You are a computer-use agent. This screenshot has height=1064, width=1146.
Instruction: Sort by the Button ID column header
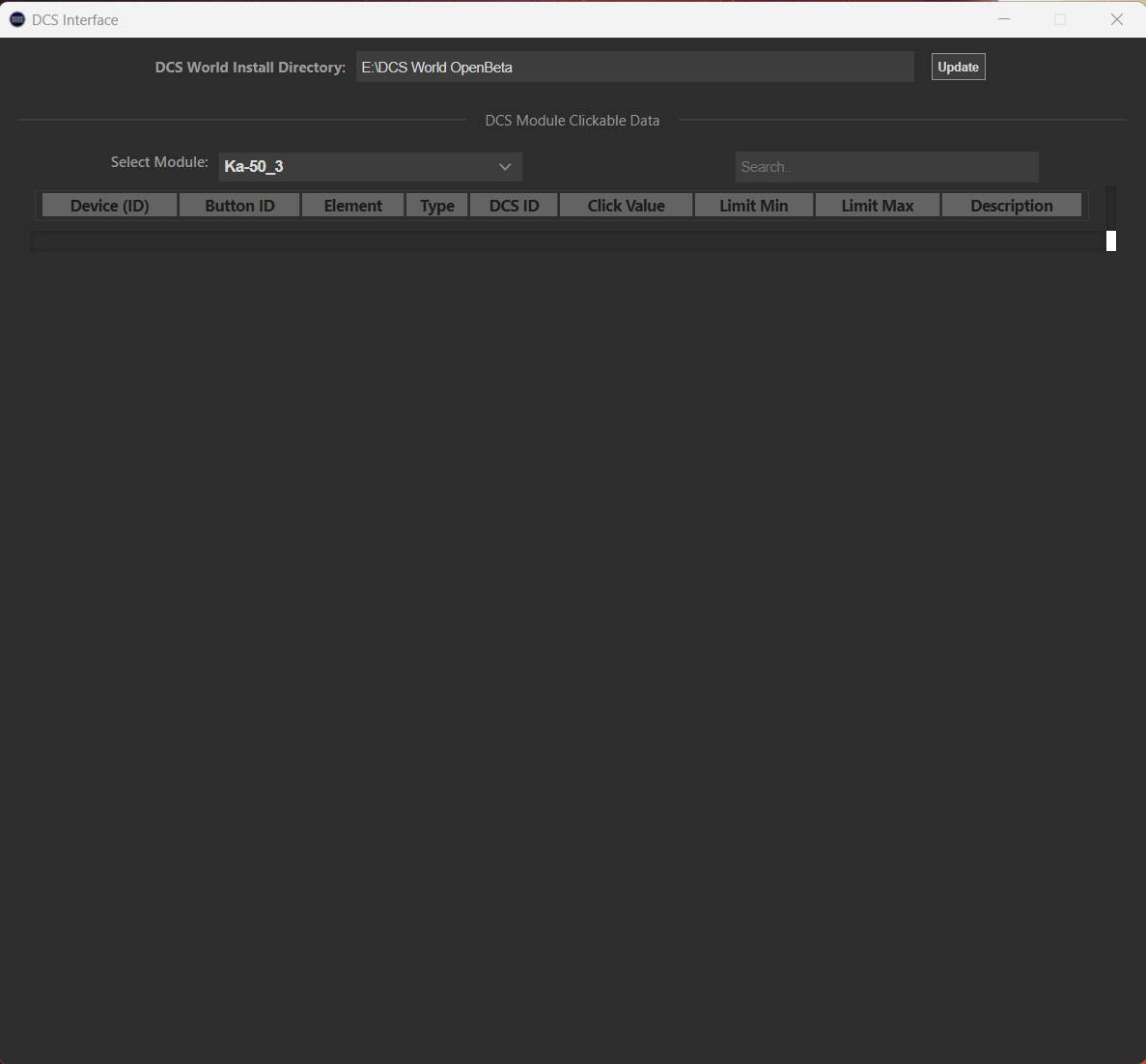tap(239, 206)
